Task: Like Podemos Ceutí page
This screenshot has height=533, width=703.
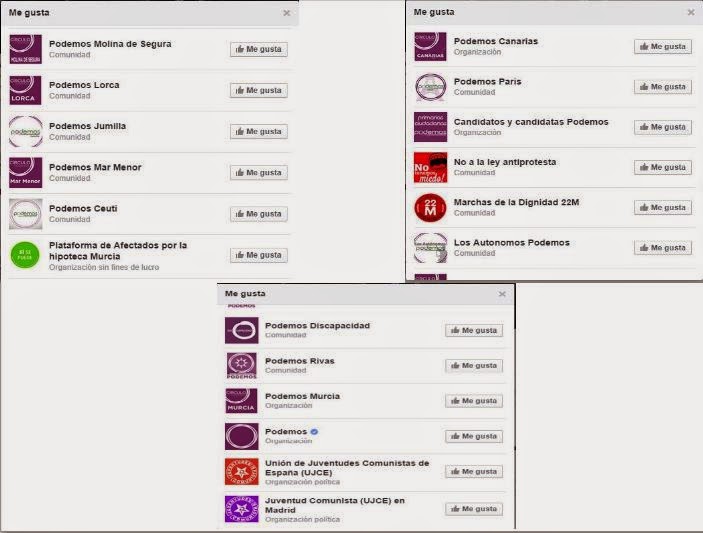Action: pyautogui.click(x=259, y=214)
